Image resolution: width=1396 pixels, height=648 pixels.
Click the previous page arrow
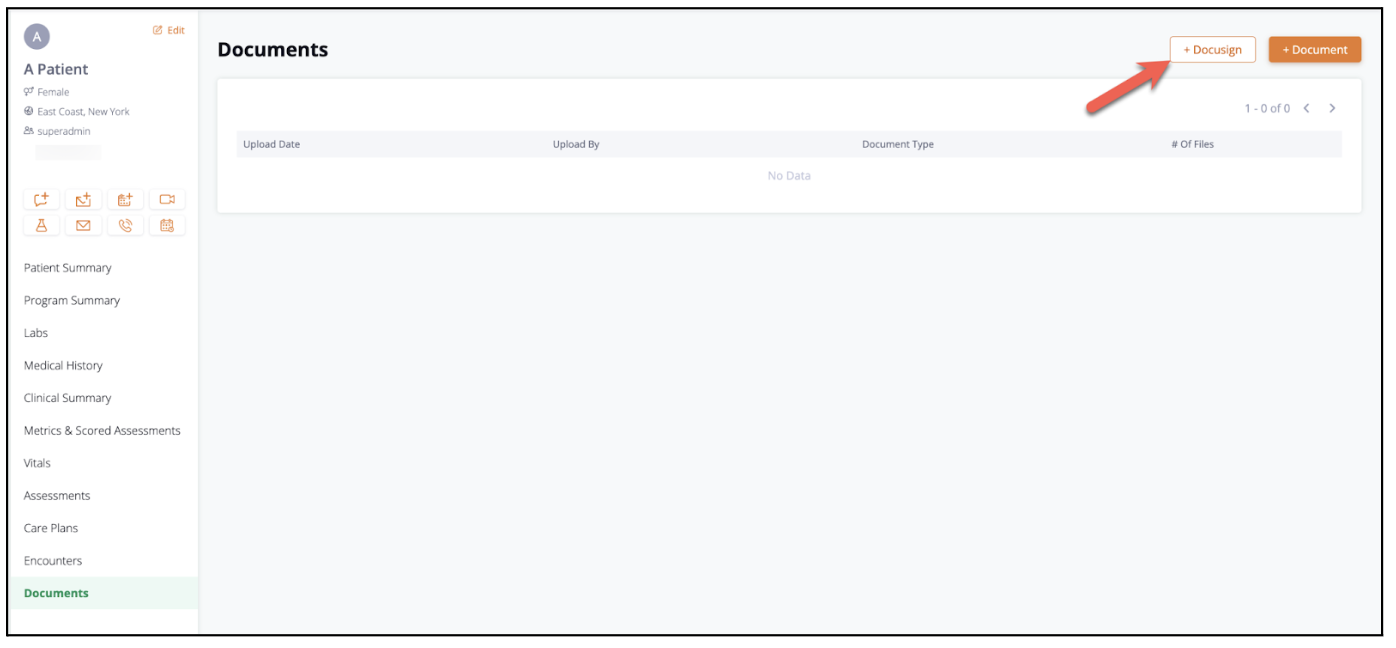pos(1307,108)
